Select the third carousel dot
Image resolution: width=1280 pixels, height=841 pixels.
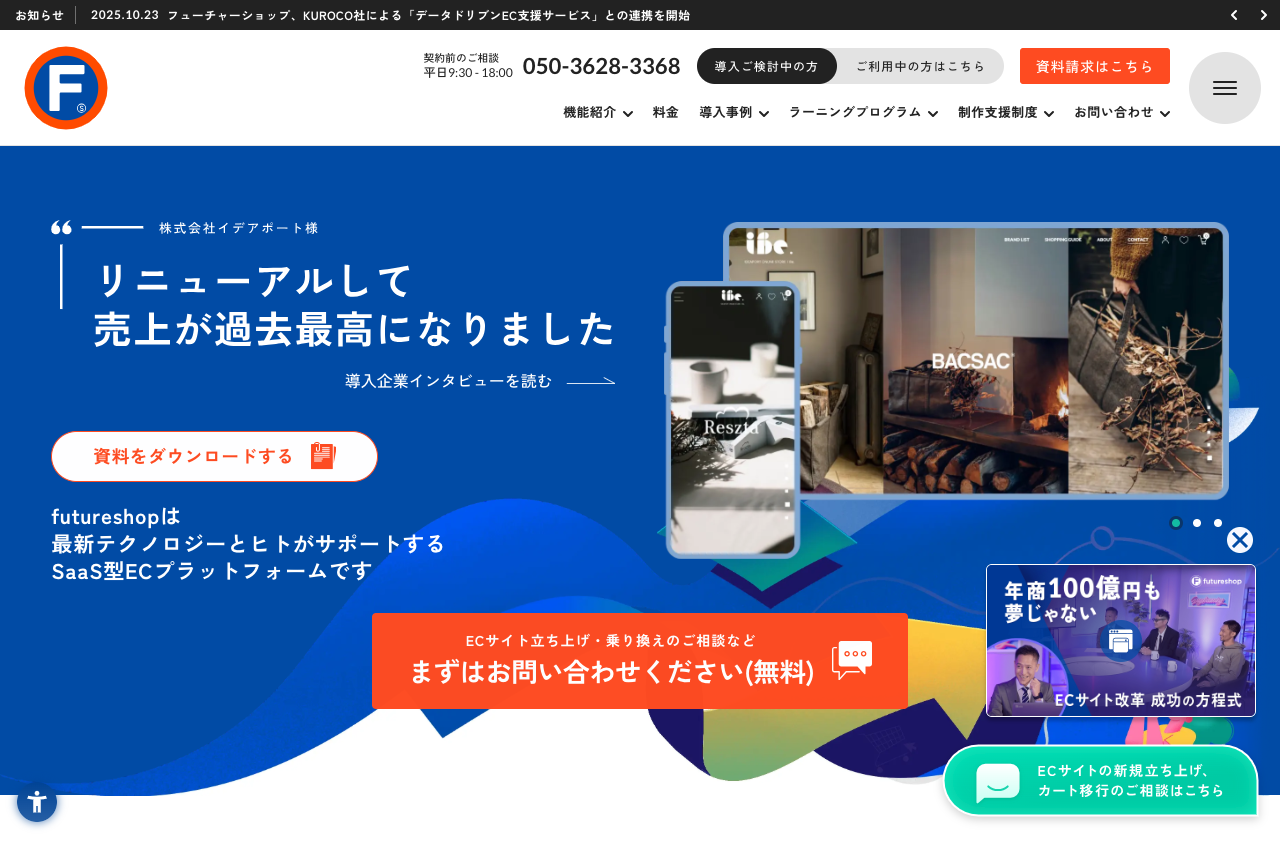[x=1217, y=522]
